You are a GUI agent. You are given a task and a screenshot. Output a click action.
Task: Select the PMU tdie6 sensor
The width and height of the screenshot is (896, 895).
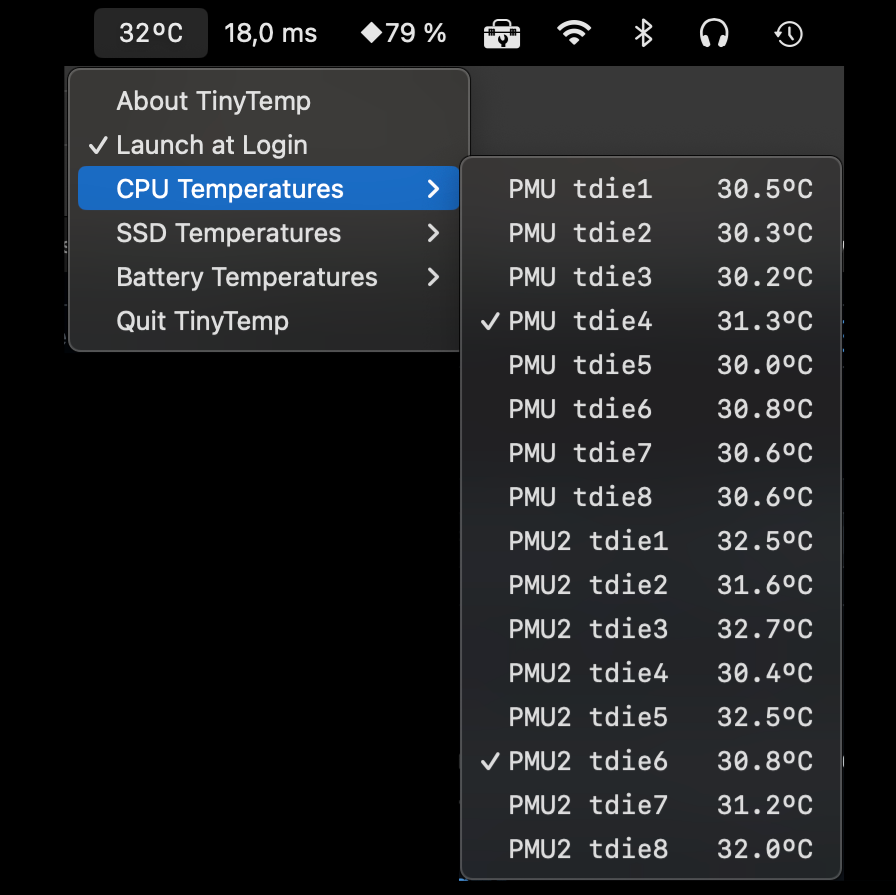(651, 409)
